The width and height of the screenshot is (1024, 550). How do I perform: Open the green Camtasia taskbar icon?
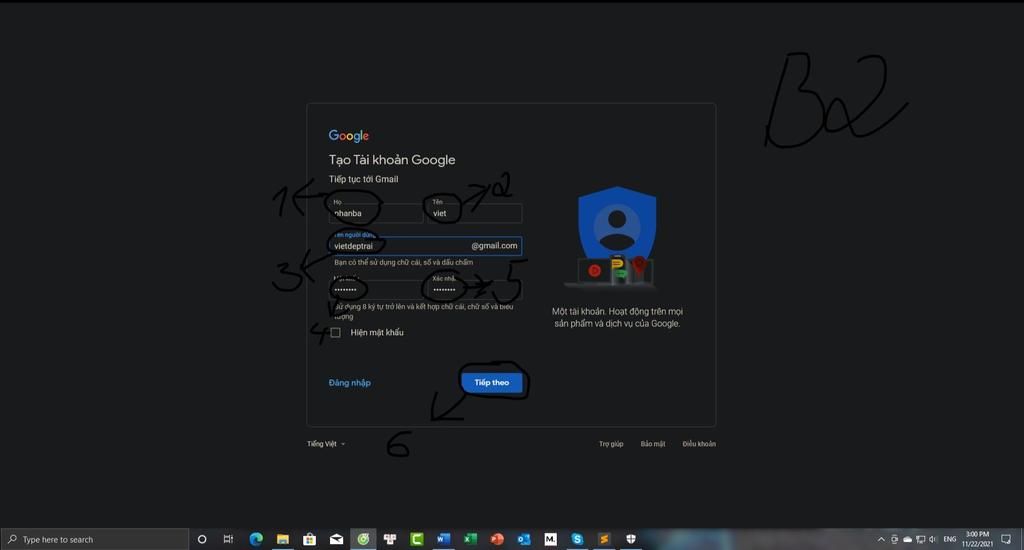(417, 539)
